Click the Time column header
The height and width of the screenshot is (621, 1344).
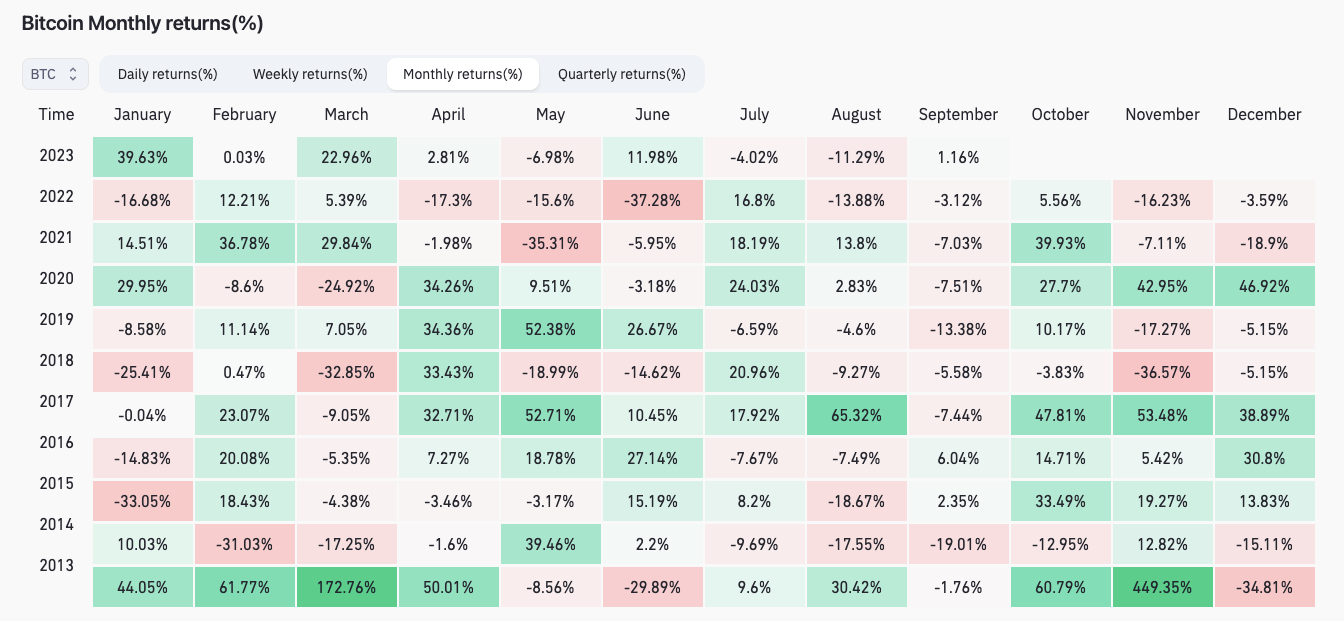coord(56,114)
